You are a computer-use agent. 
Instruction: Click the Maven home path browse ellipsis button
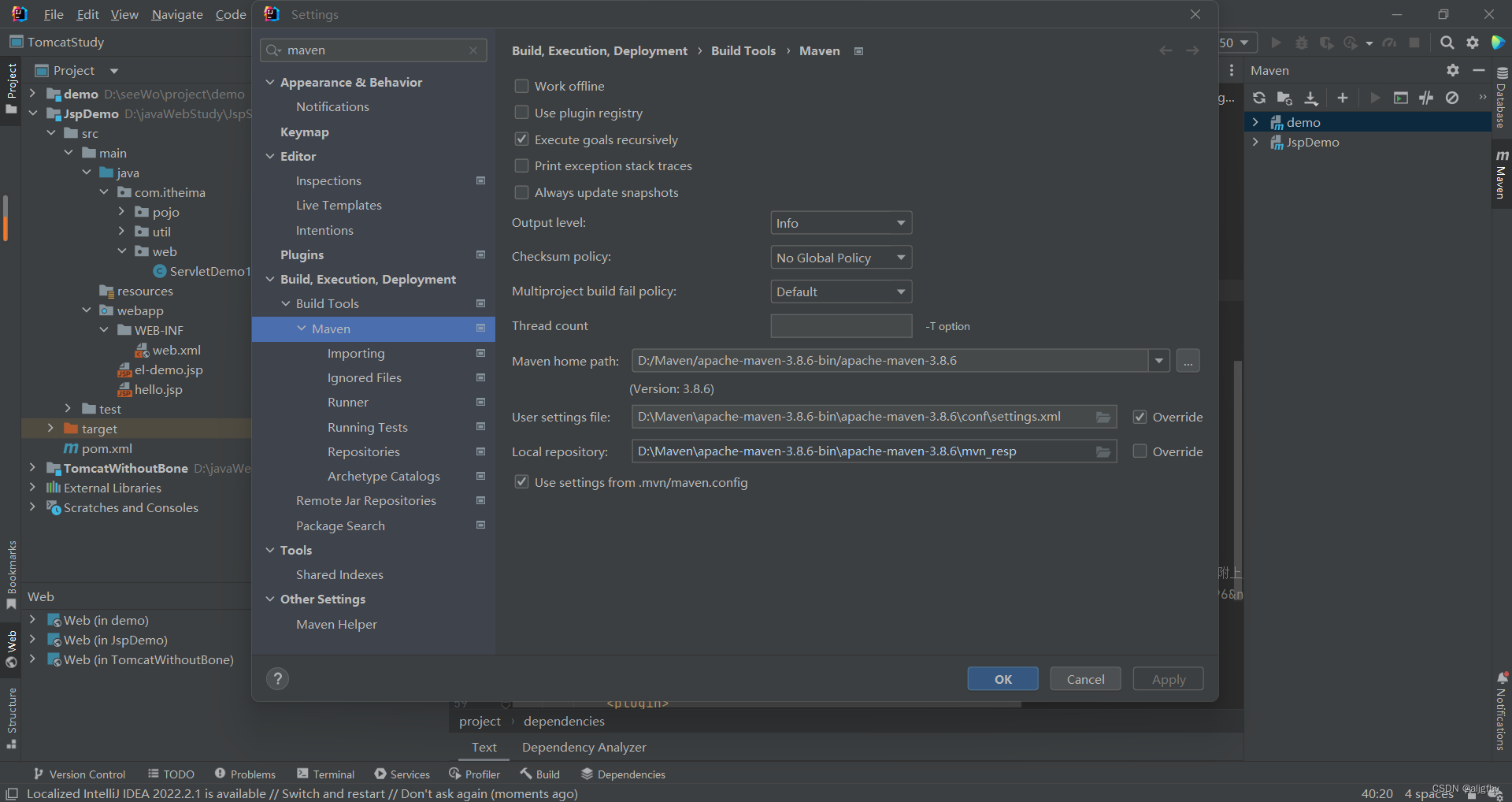(1188, 361)
